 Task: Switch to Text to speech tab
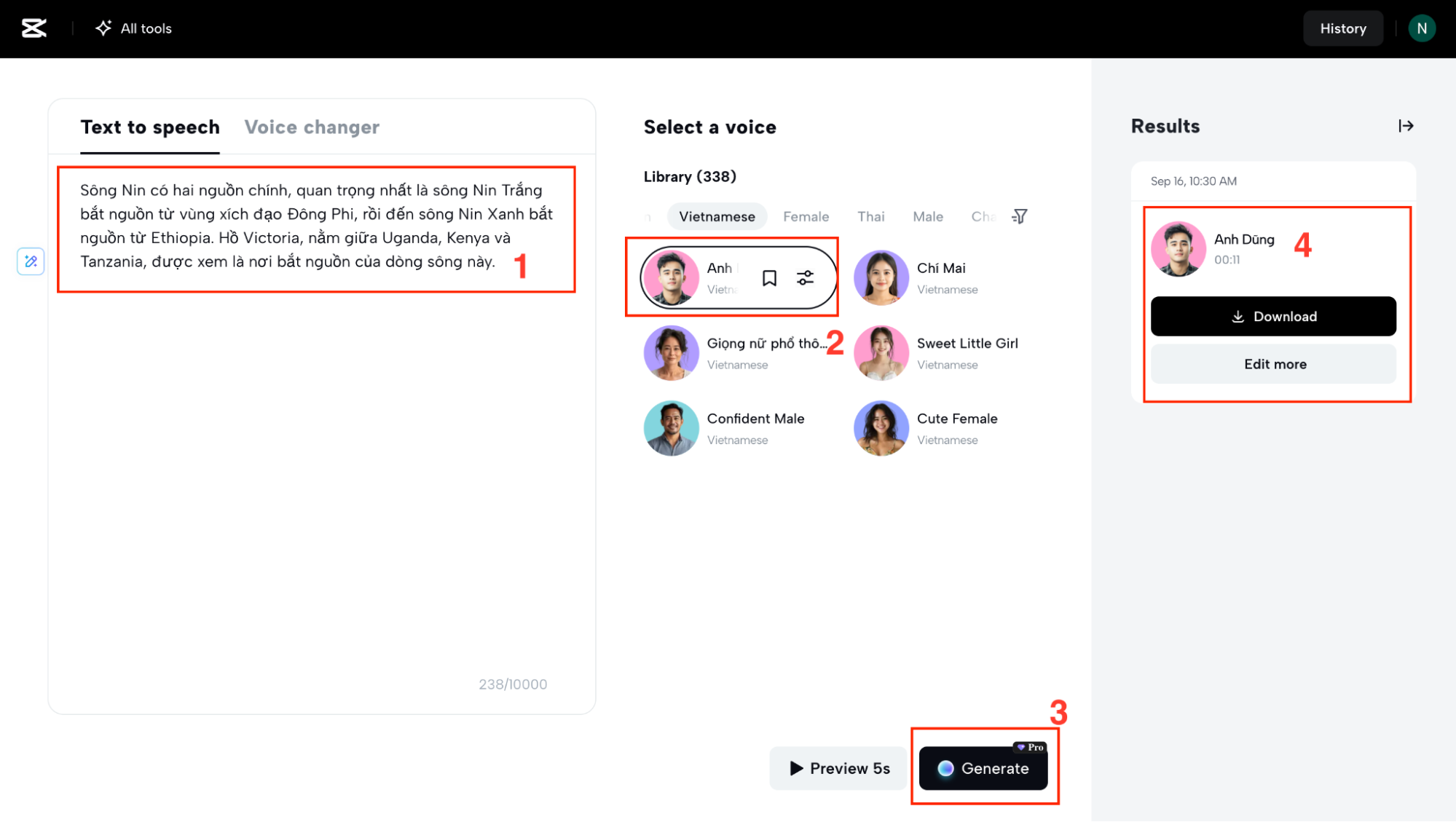(x=150, y=127)
